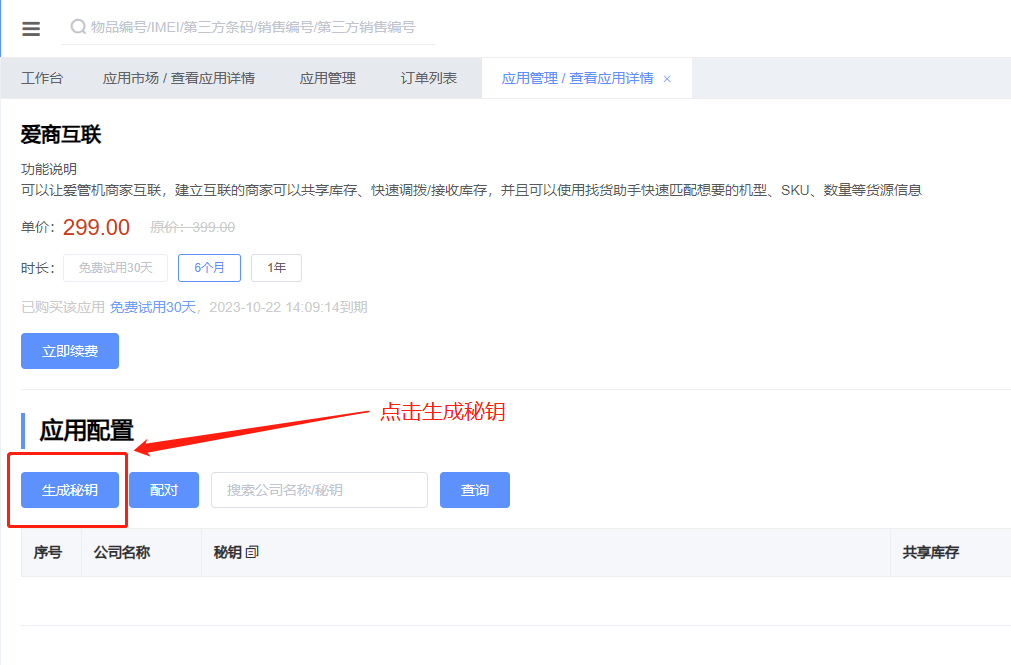1011x665 pixels.
Task: Open the 应用市场 / 查看应用详情 tab
Action: [x=178, y=78]
